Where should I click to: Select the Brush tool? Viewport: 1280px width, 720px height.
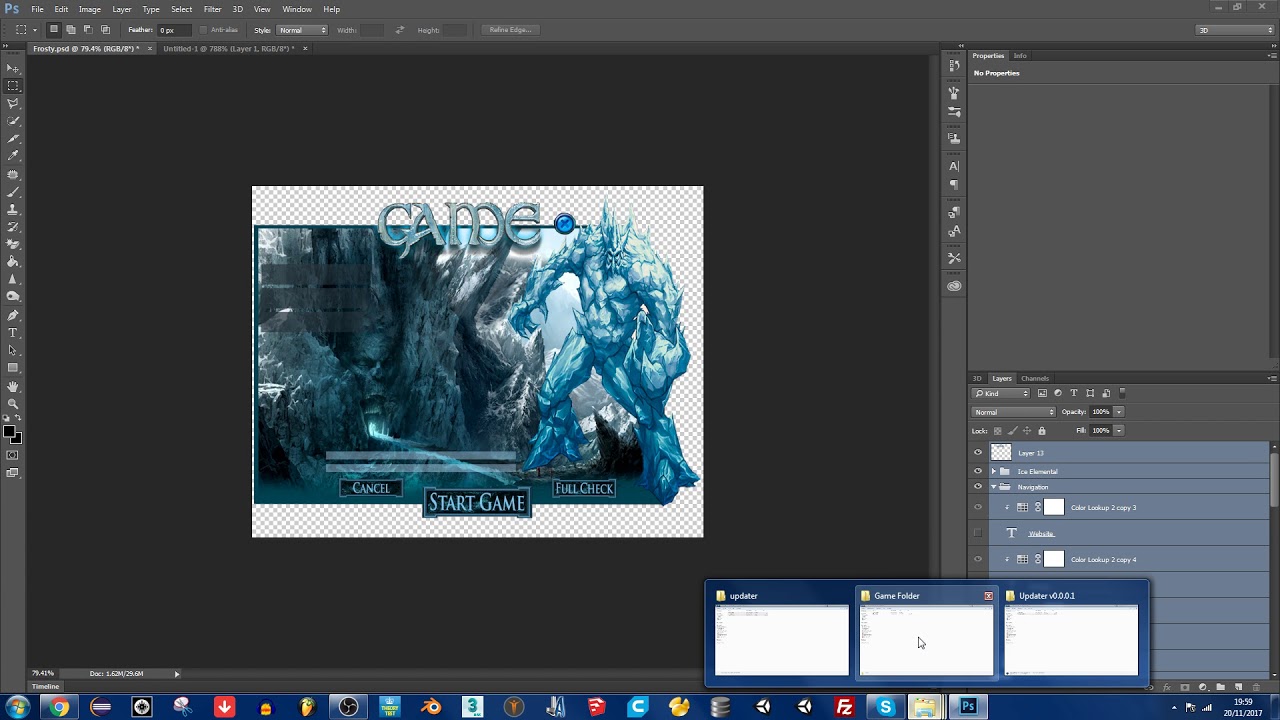(13, 191)
